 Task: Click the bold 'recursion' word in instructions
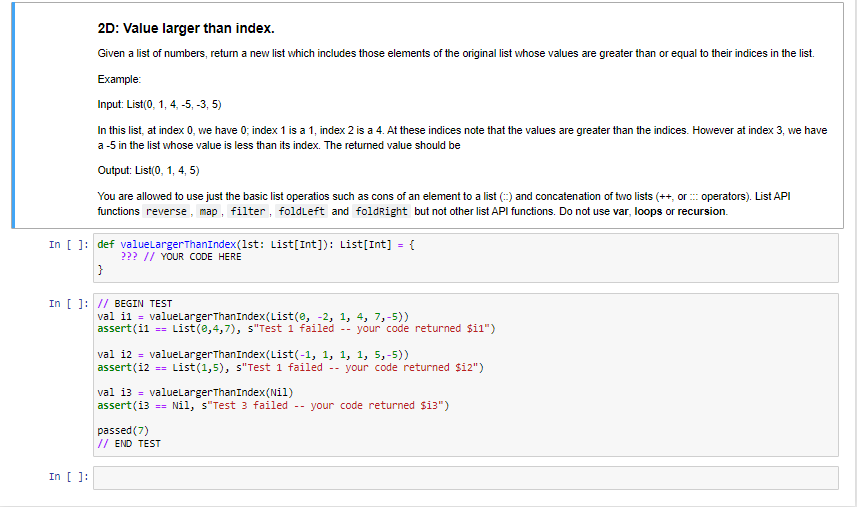click(x=701, y=211)
